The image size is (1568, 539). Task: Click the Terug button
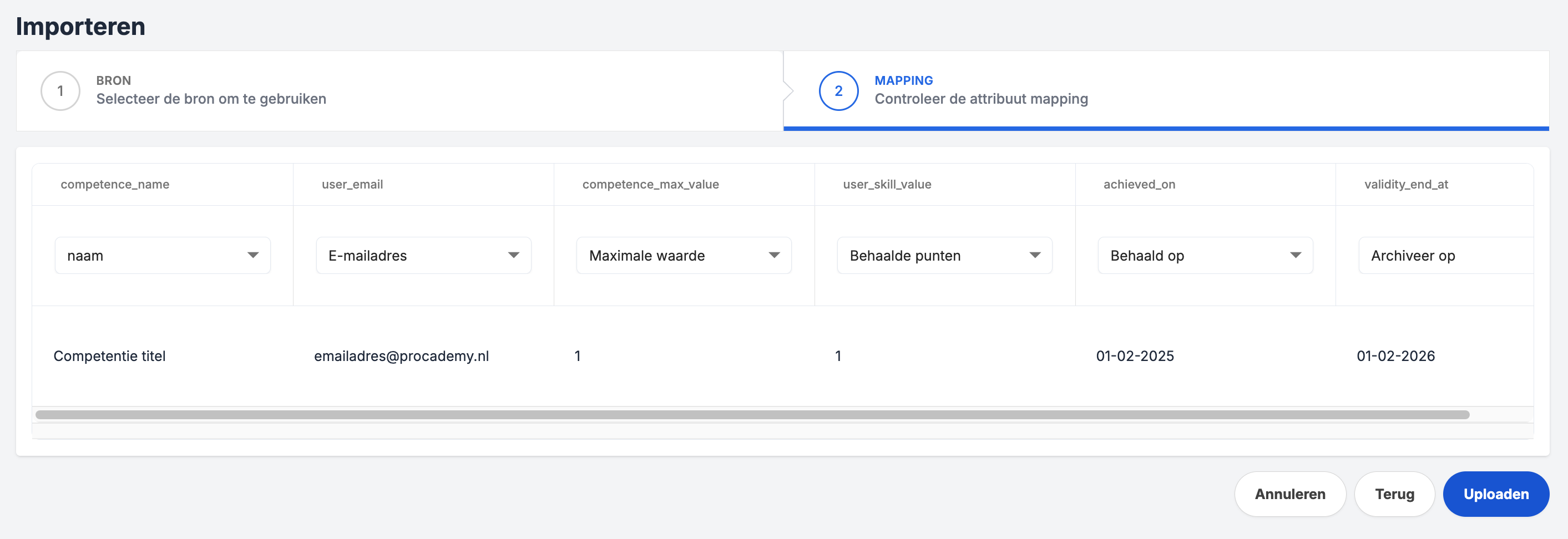click(1394, 494)
